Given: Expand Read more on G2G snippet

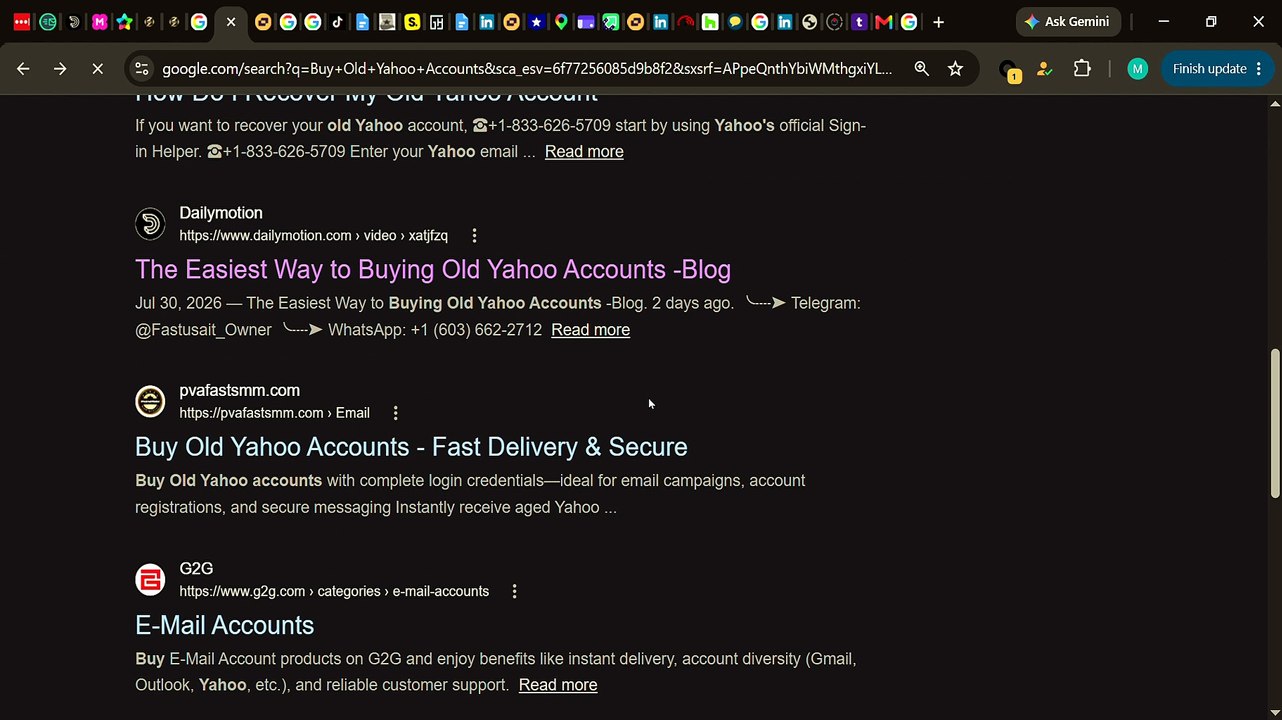Looking at the screenshot, I should 558,685.
